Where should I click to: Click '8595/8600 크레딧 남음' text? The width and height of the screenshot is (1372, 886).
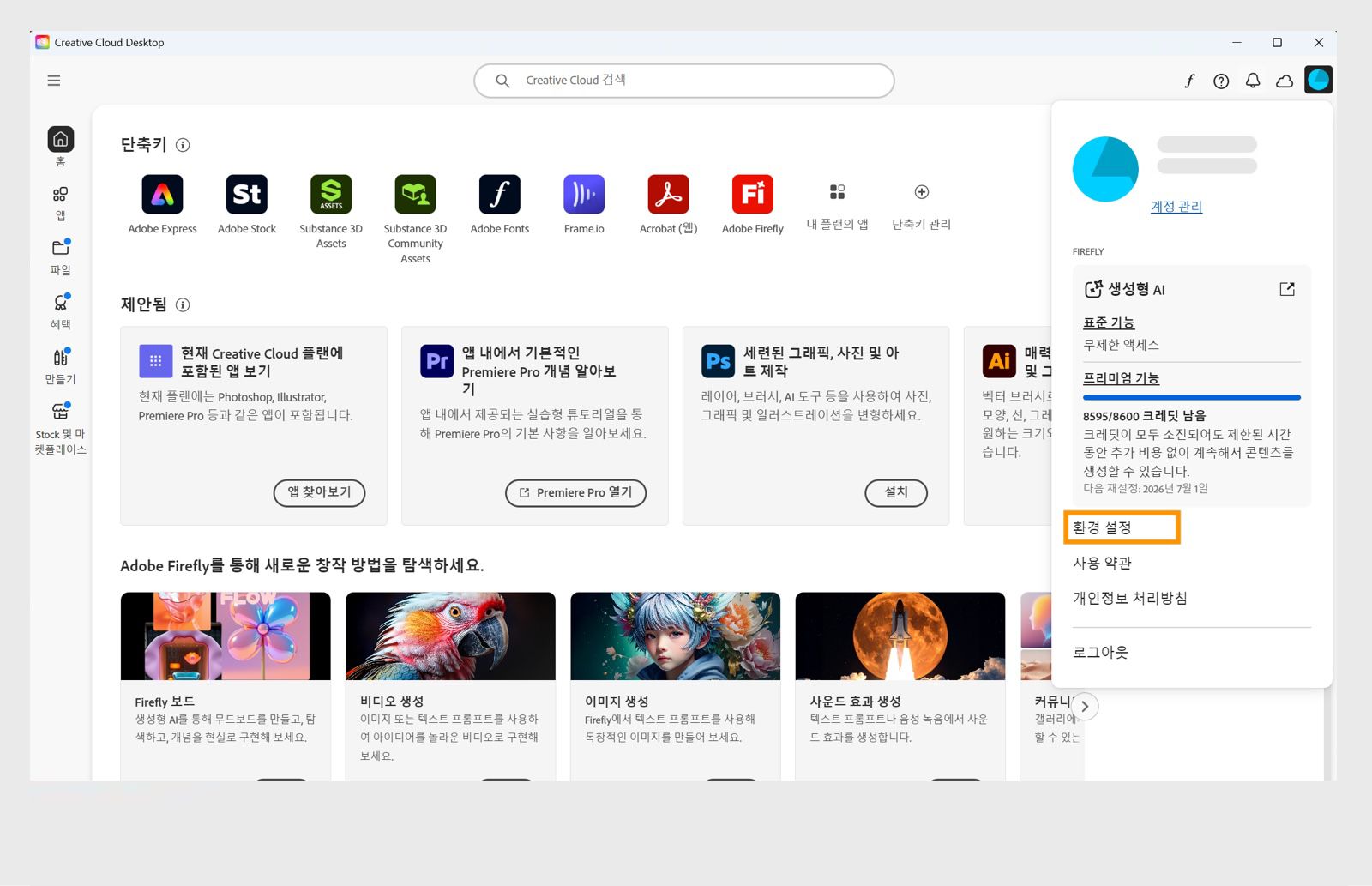pos(1144,416)
